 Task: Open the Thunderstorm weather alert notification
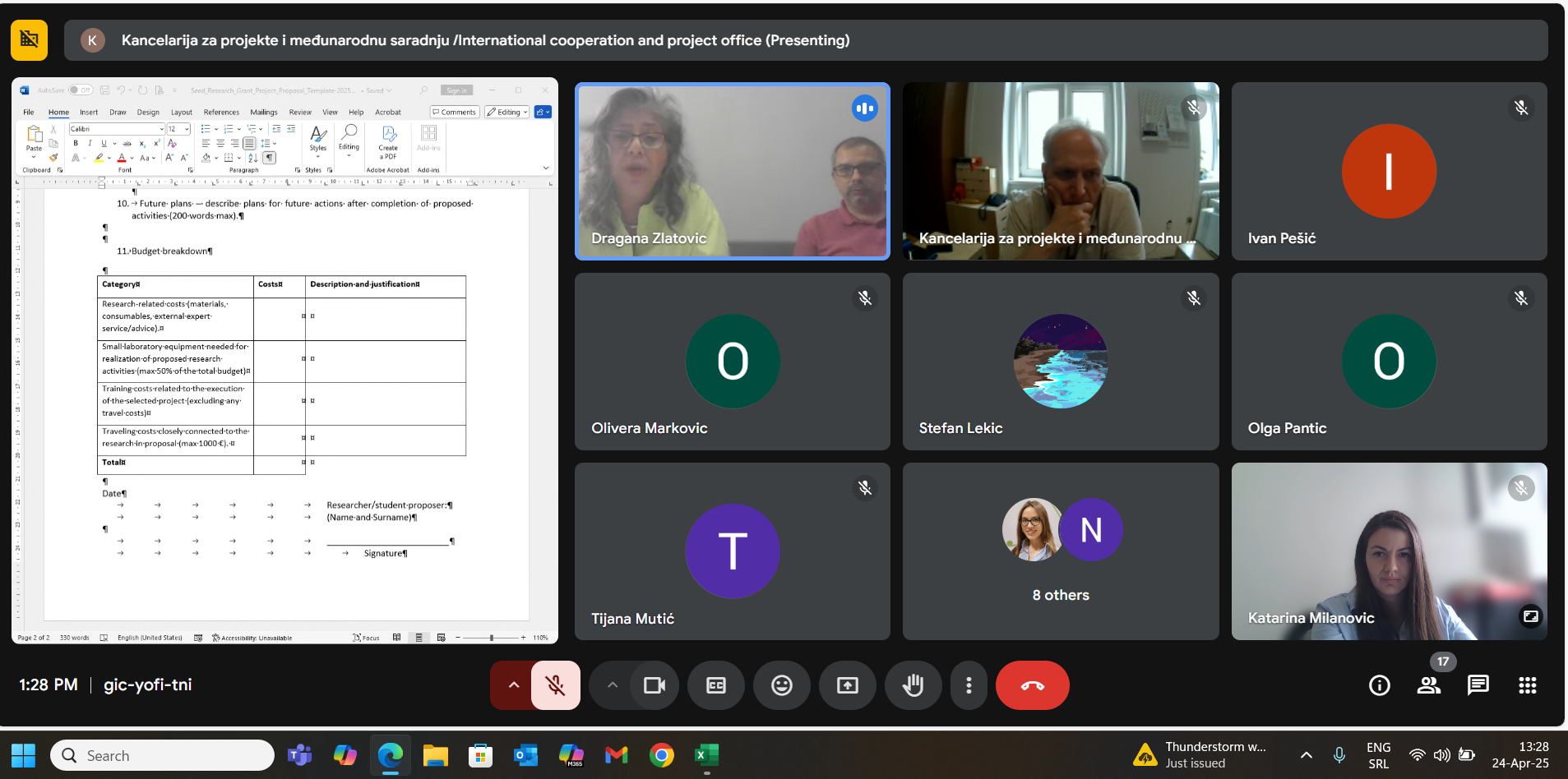1201,755
